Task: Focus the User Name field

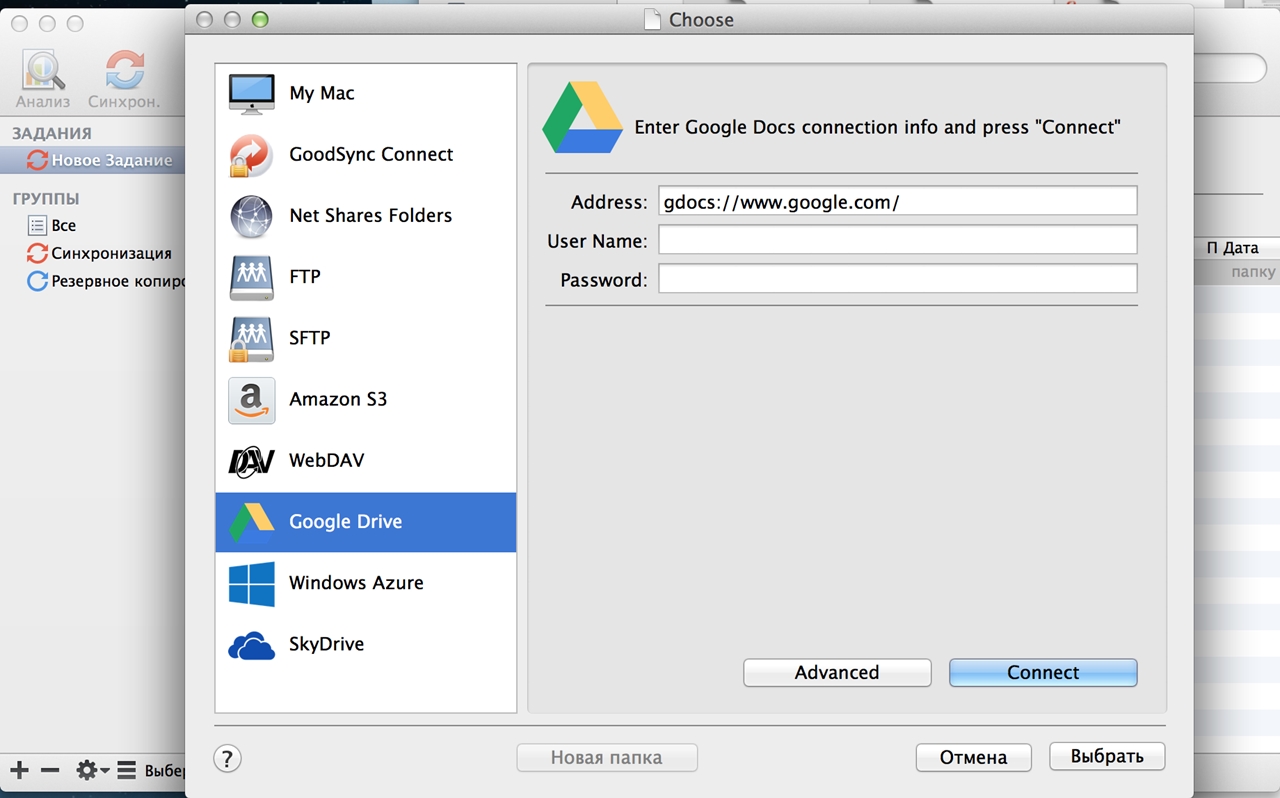Action: click(x=897, y=240)
